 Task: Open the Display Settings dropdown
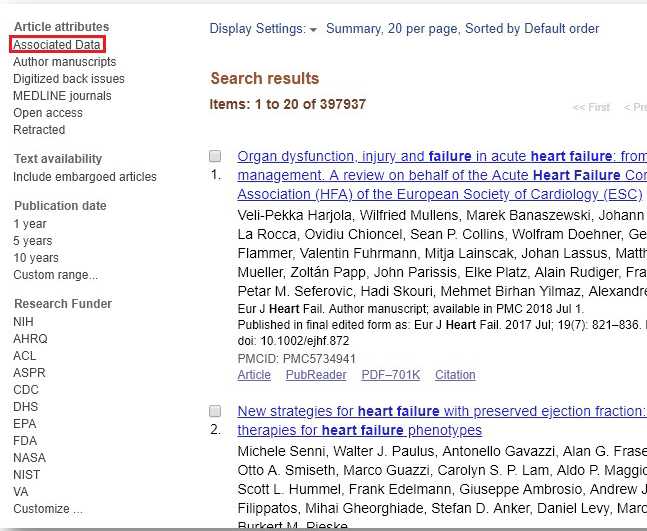point(263,29)
